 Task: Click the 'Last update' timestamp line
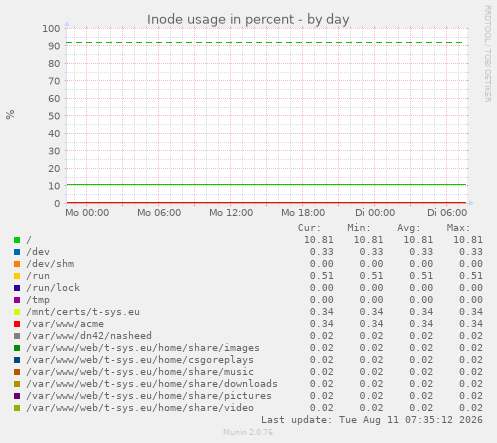point(372,420)
